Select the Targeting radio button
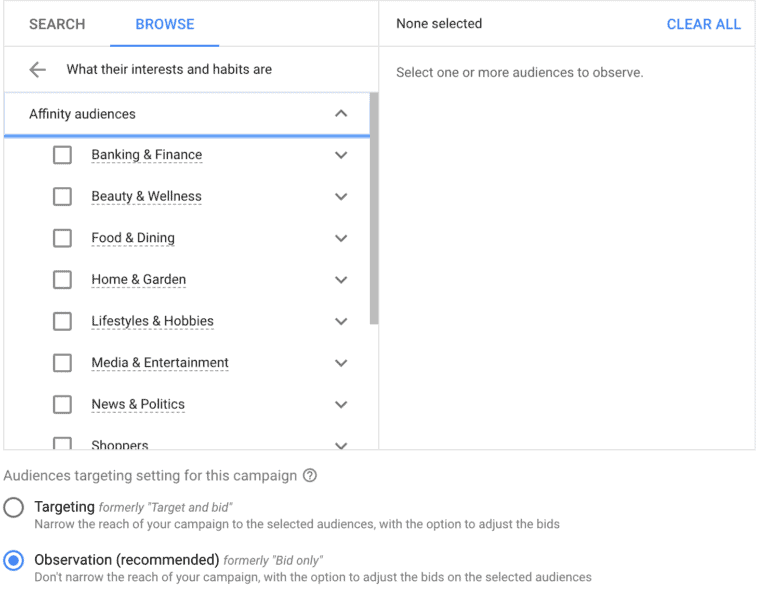 (x=14, y=508)
